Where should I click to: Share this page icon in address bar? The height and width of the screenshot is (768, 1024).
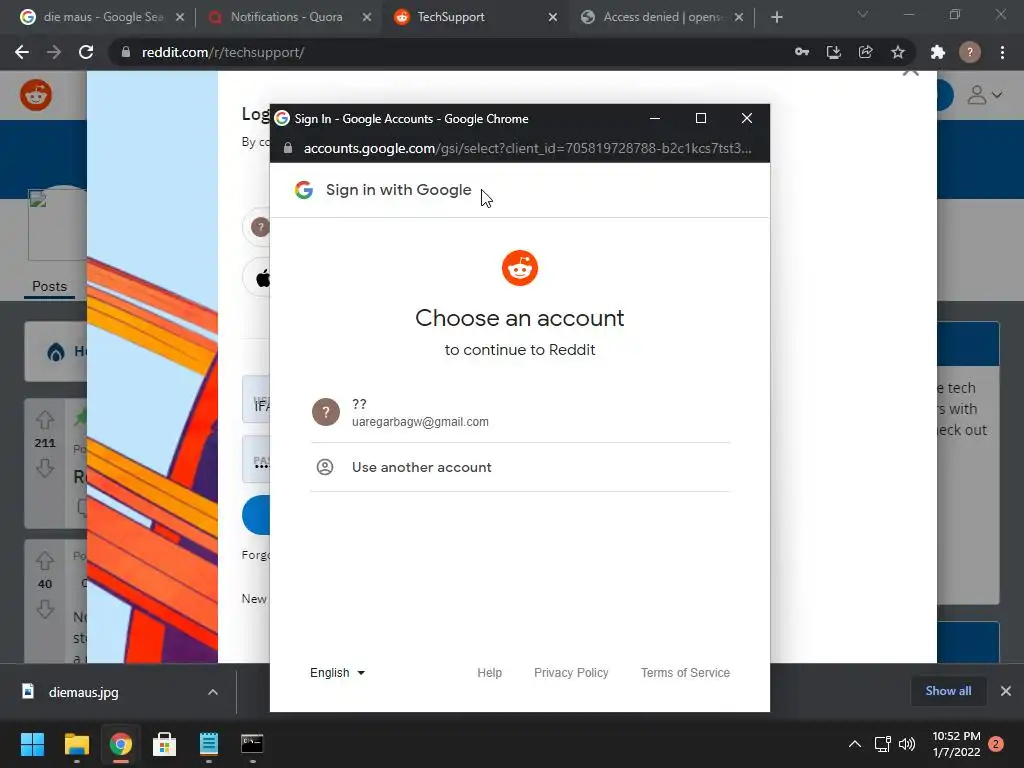pyautogui.click(x=866, y=52)
